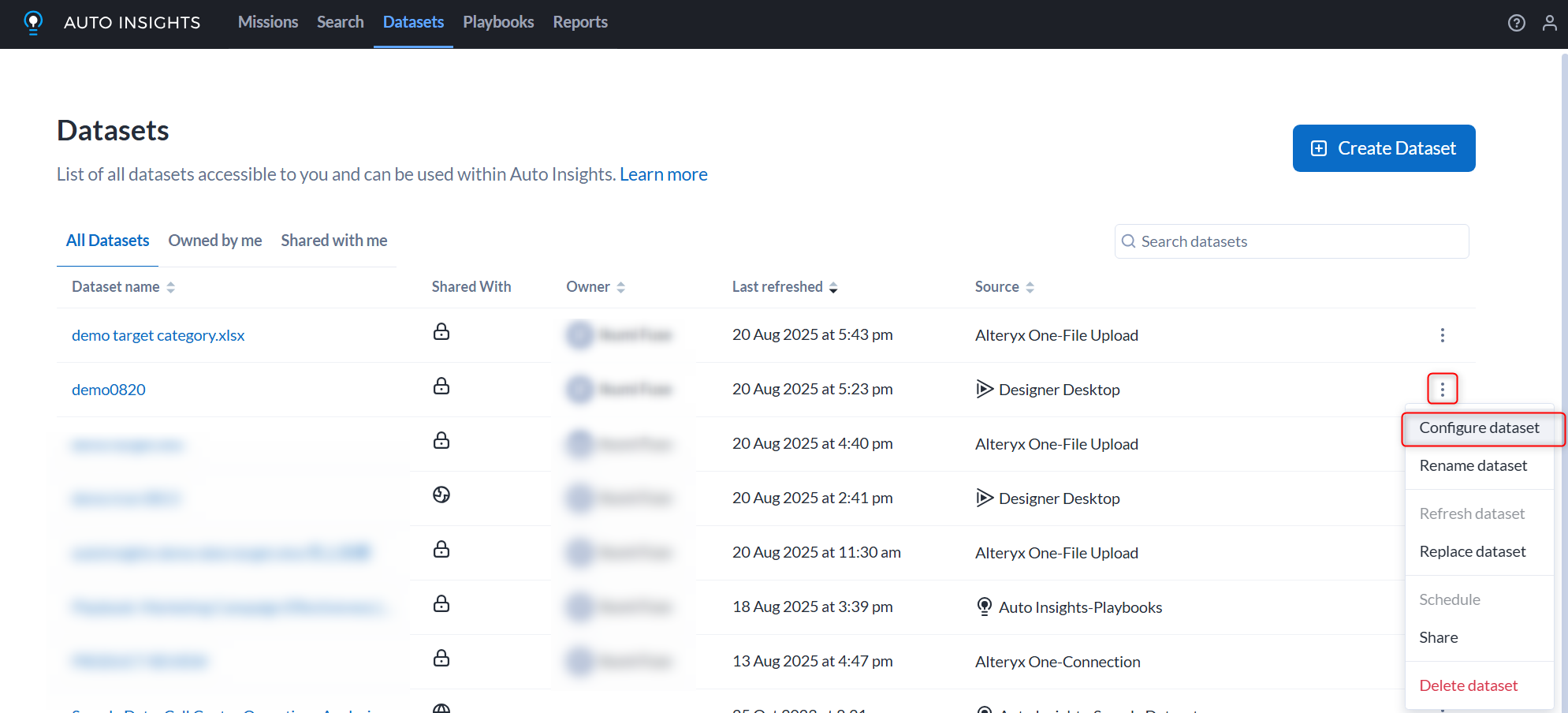Click lock icon in 11:30 am row

click(x=441, y=549)
